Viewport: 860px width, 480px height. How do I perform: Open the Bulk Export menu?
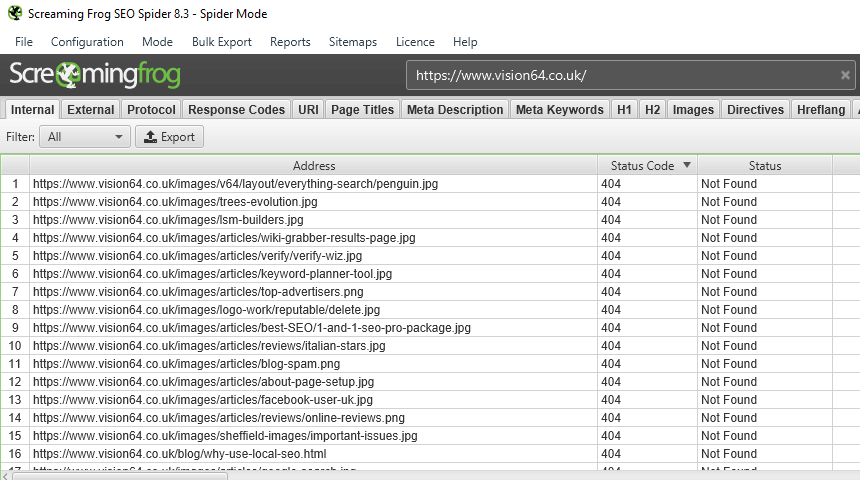click(x=222, y=42)
